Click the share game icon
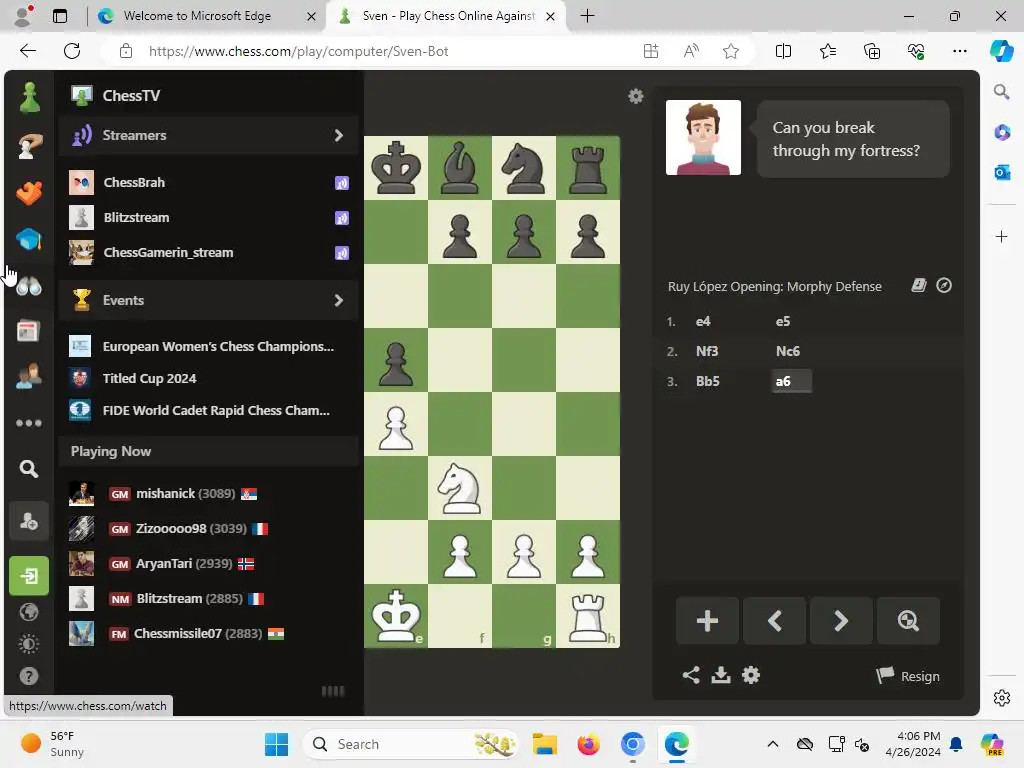This screenshot has height=768, width=1024. pyautogui.click(x=691, y=675)
